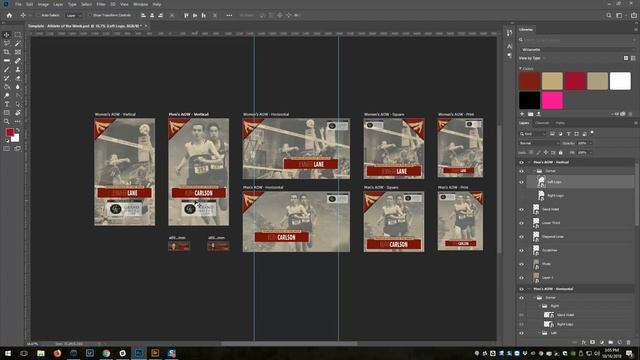This screenshot has height=360, width=640.
Task: Open the library selector dropdown in Libraries
Action: (x=577, y=50)
